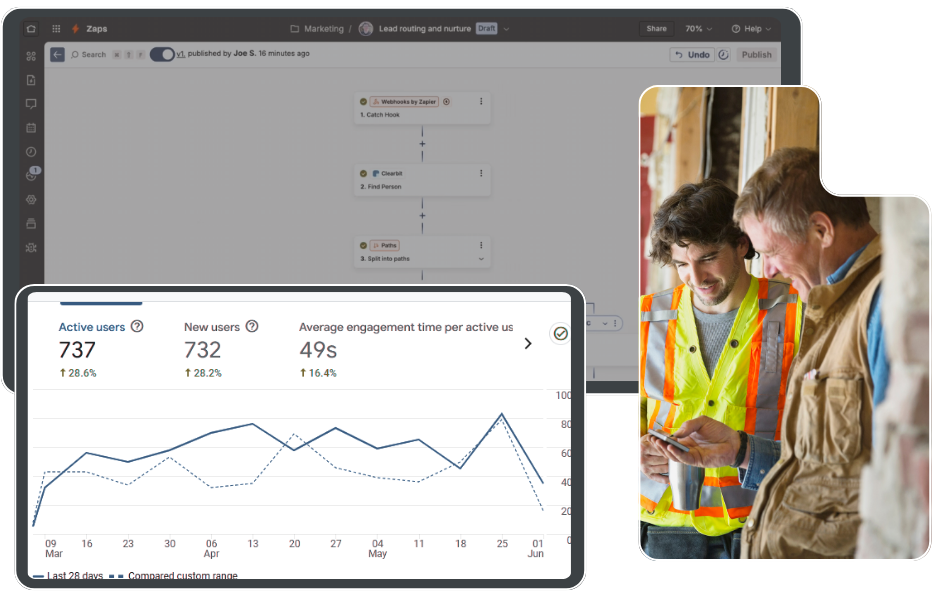Click status checkmark on Find Person step
Viewport: 936px width, 592px height.
point(363,173)
